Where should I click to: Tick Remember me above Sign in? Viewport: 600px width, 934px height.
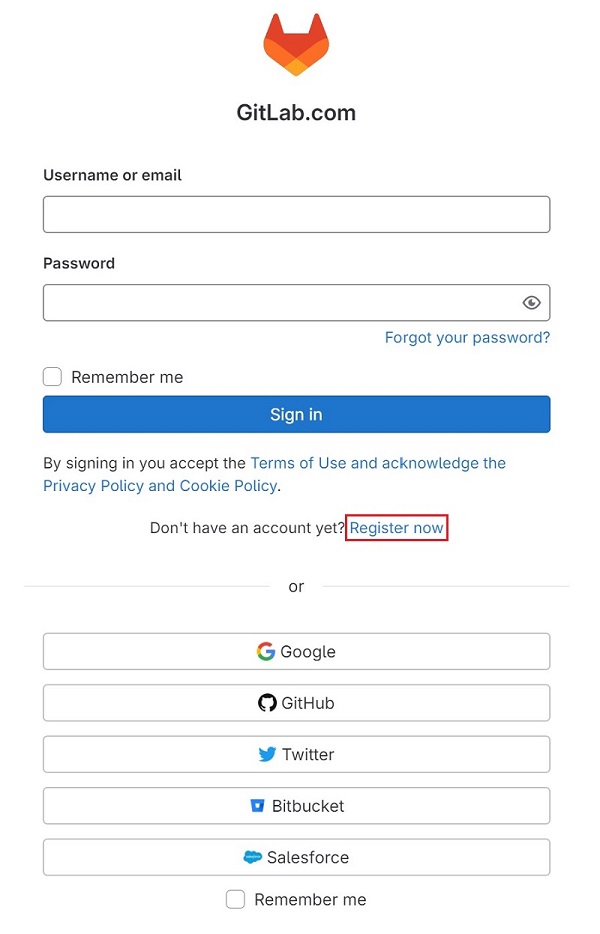click(x=52, y=376)
